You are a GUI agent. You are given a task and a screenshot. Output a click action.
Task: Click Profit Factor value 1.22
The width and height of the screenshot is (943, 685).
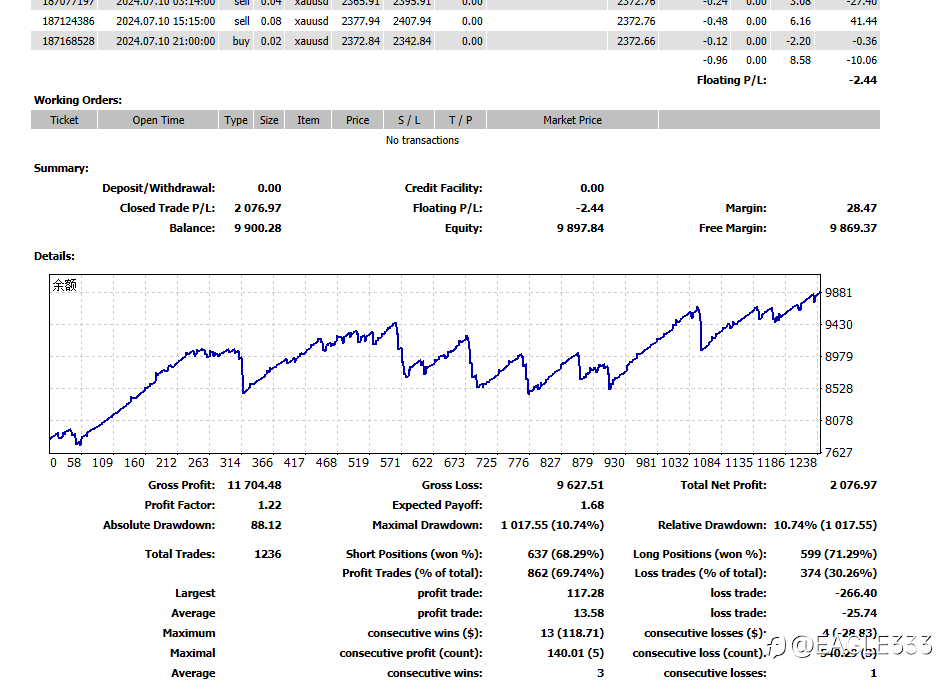pos(269,505)
